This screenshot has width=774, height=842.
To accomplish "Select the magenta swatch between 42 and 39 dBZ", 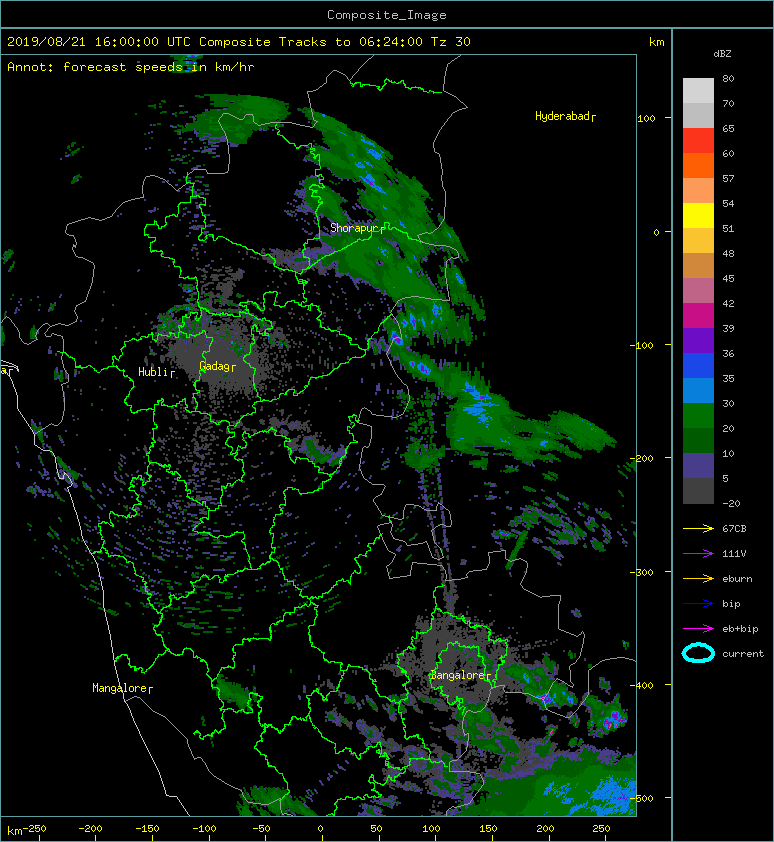I will pos(698,315).
